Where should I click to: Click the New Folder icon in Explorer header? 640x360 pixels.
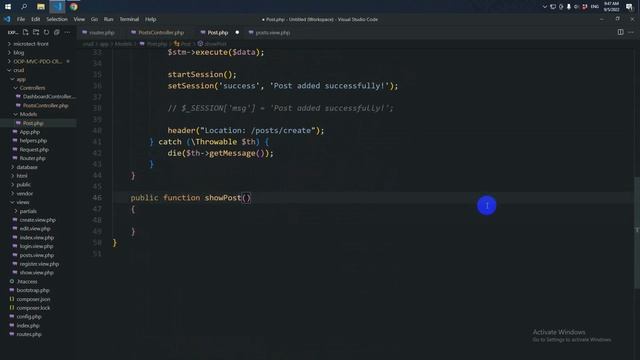pos(36,32)
